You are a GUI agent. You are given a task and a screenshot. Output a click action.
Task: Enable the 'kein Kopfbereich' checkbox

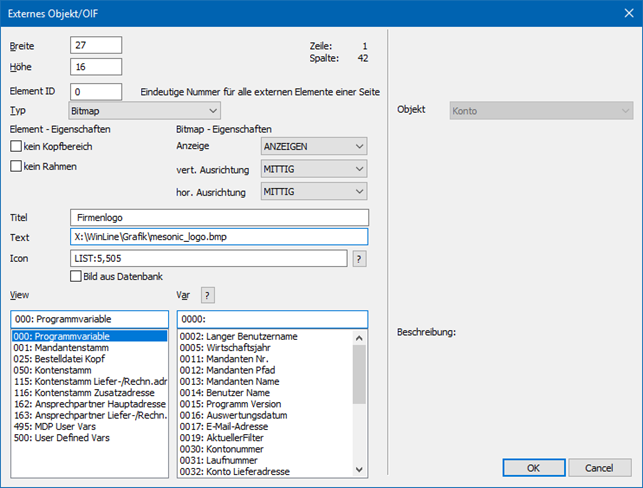(x=16, y=147)
